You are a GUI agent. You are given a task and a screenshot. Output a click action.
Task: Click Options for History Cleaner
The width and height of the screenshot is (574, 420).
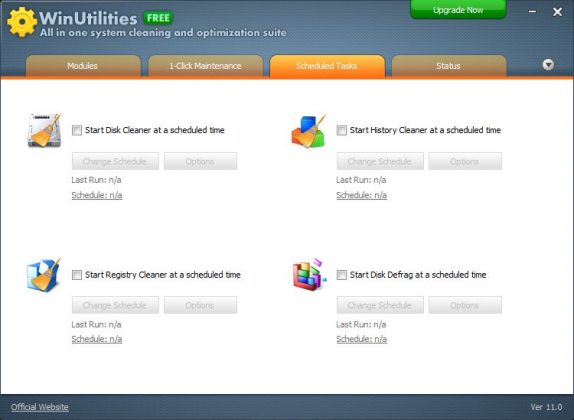click(x=465, y=161)
